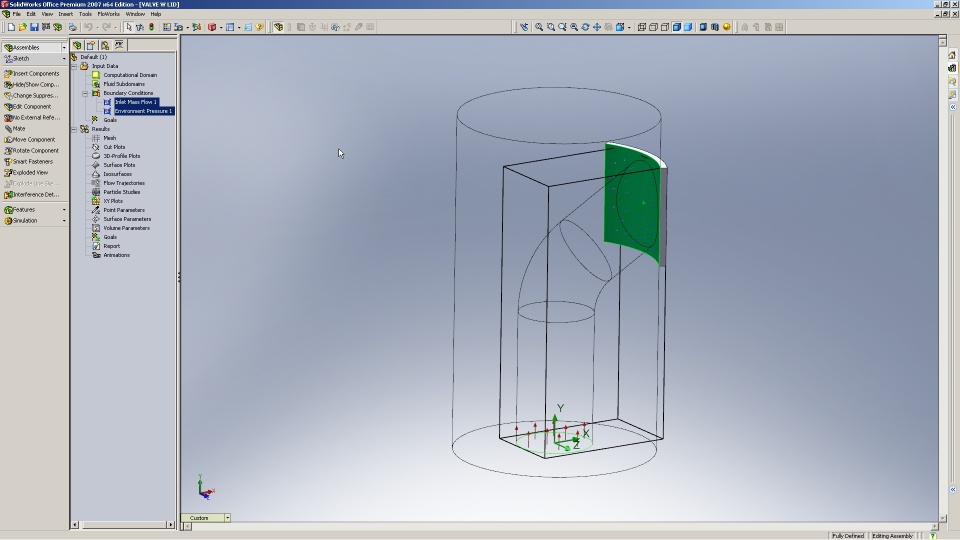Select Cut Plots under Results
Image resolution: width=960 pixels, height=540 pixels.
point(114,147)
